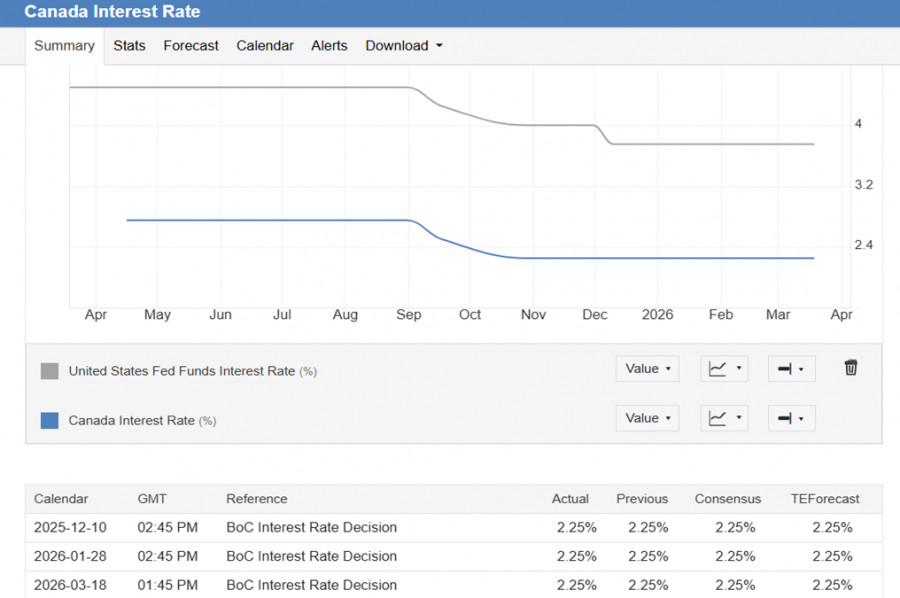
Task: Open chart type menu for Fed Funds Rate
Action: tap(724, 369)
